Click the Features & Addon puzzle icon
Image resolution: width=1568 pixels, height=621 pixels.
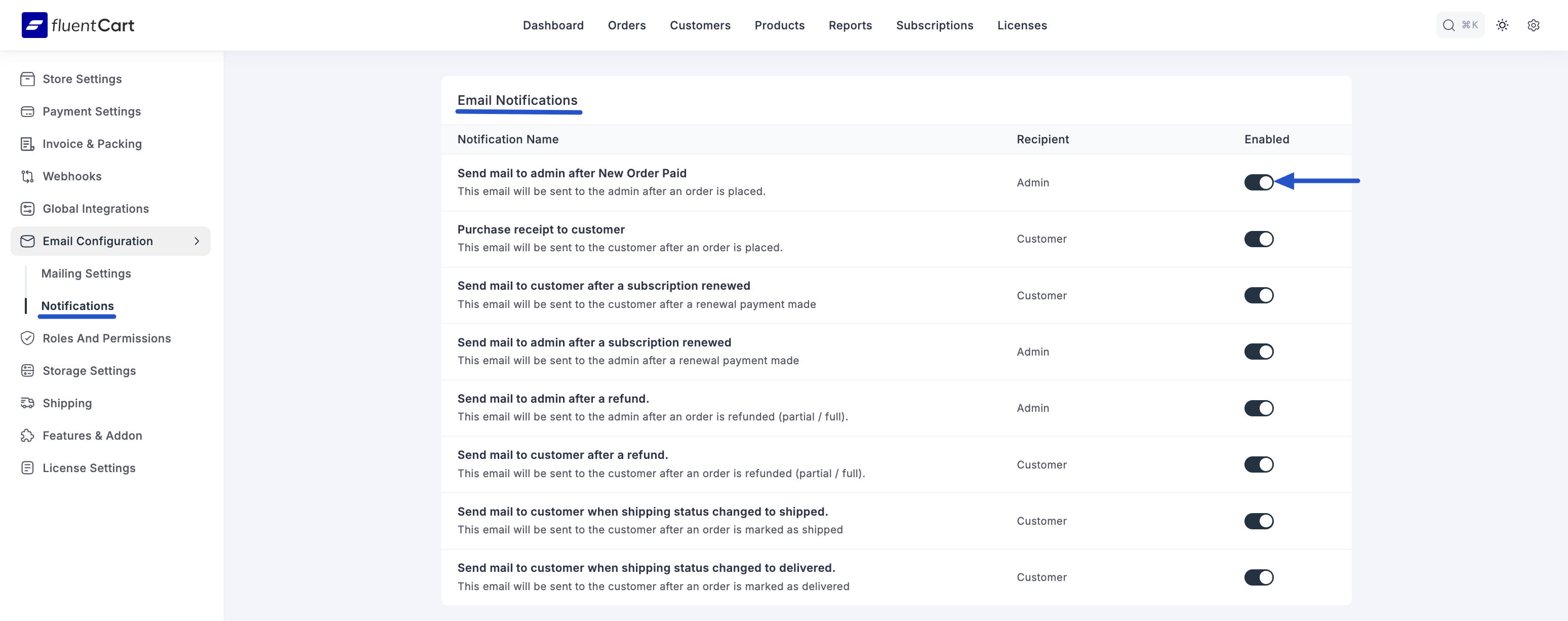(27, 436)
